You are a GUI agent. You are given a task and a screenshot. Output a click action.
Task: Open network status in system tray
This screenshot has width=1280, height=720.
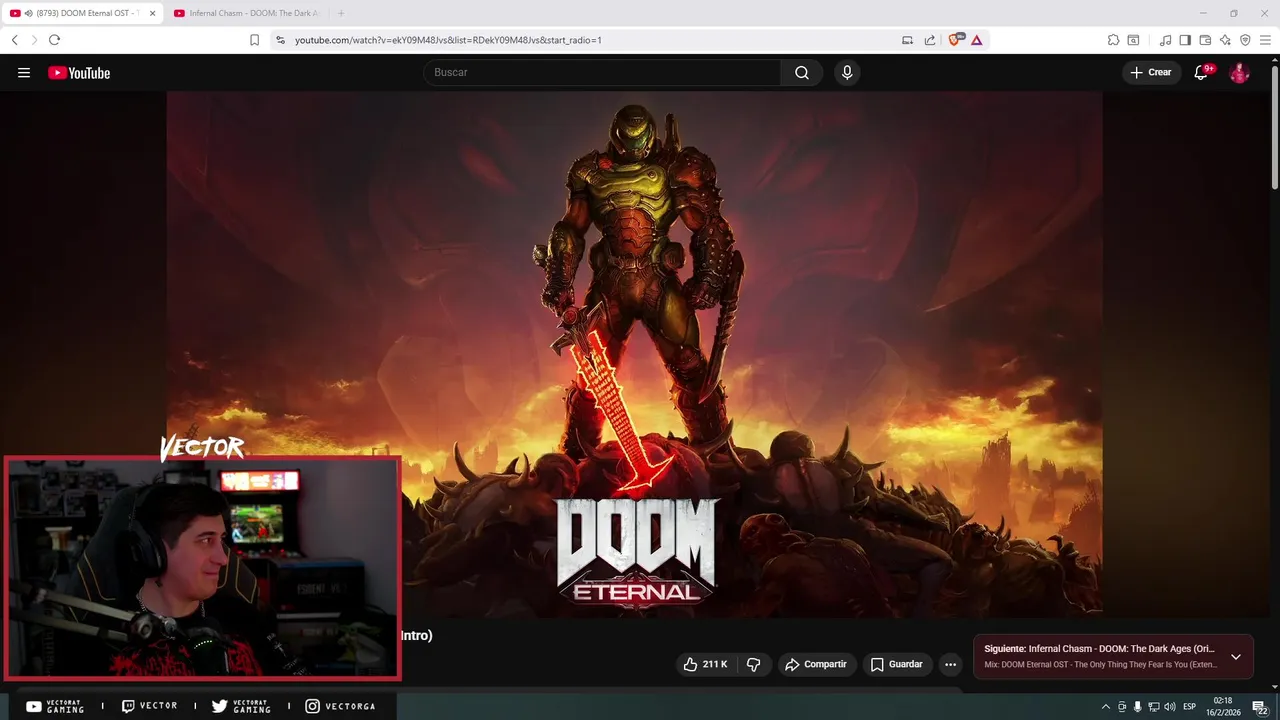point(1153,707)
